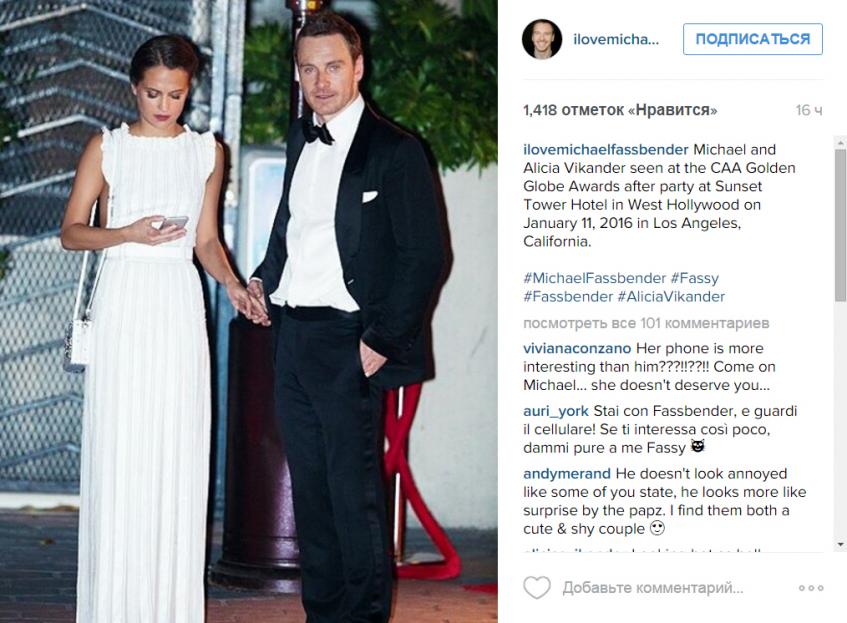The width and height of the screenshot is (847, 623).
Task: Click the comments scrollbar down arrow
Action: (x=841, y=544)
